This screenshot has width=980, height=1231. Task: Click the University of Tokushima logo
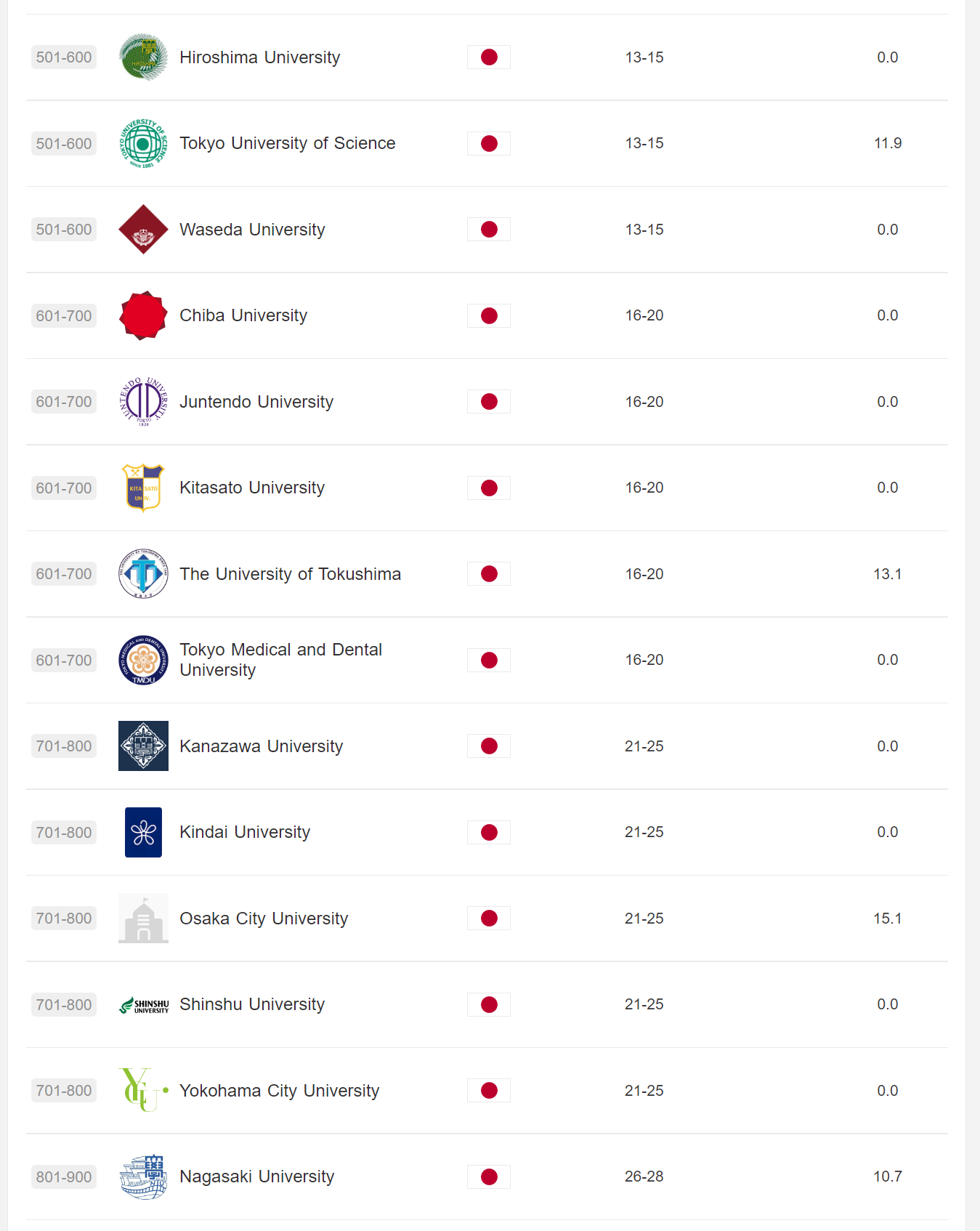143,574
